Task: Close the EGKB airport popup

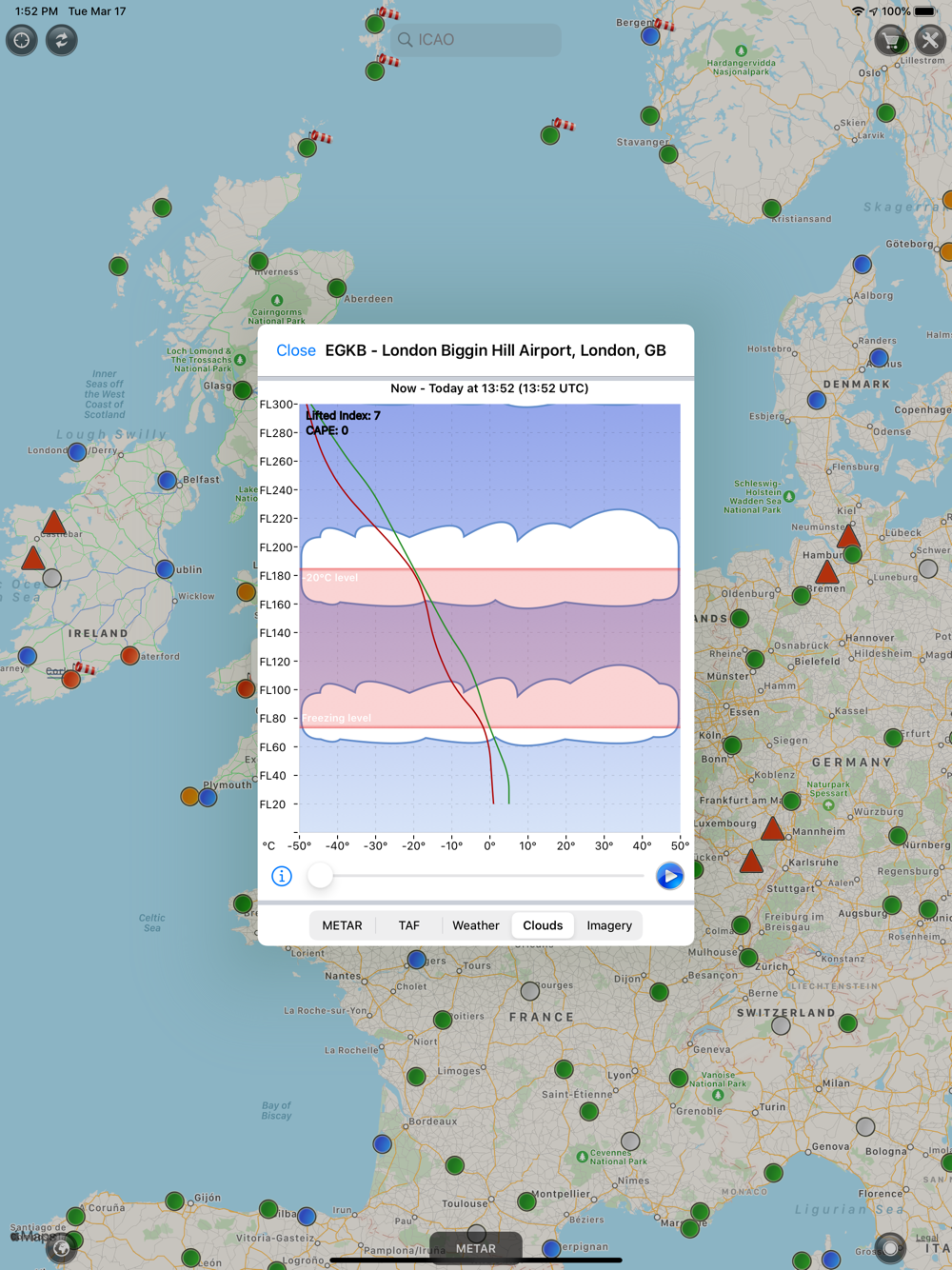Action: [x=296, y=350]
